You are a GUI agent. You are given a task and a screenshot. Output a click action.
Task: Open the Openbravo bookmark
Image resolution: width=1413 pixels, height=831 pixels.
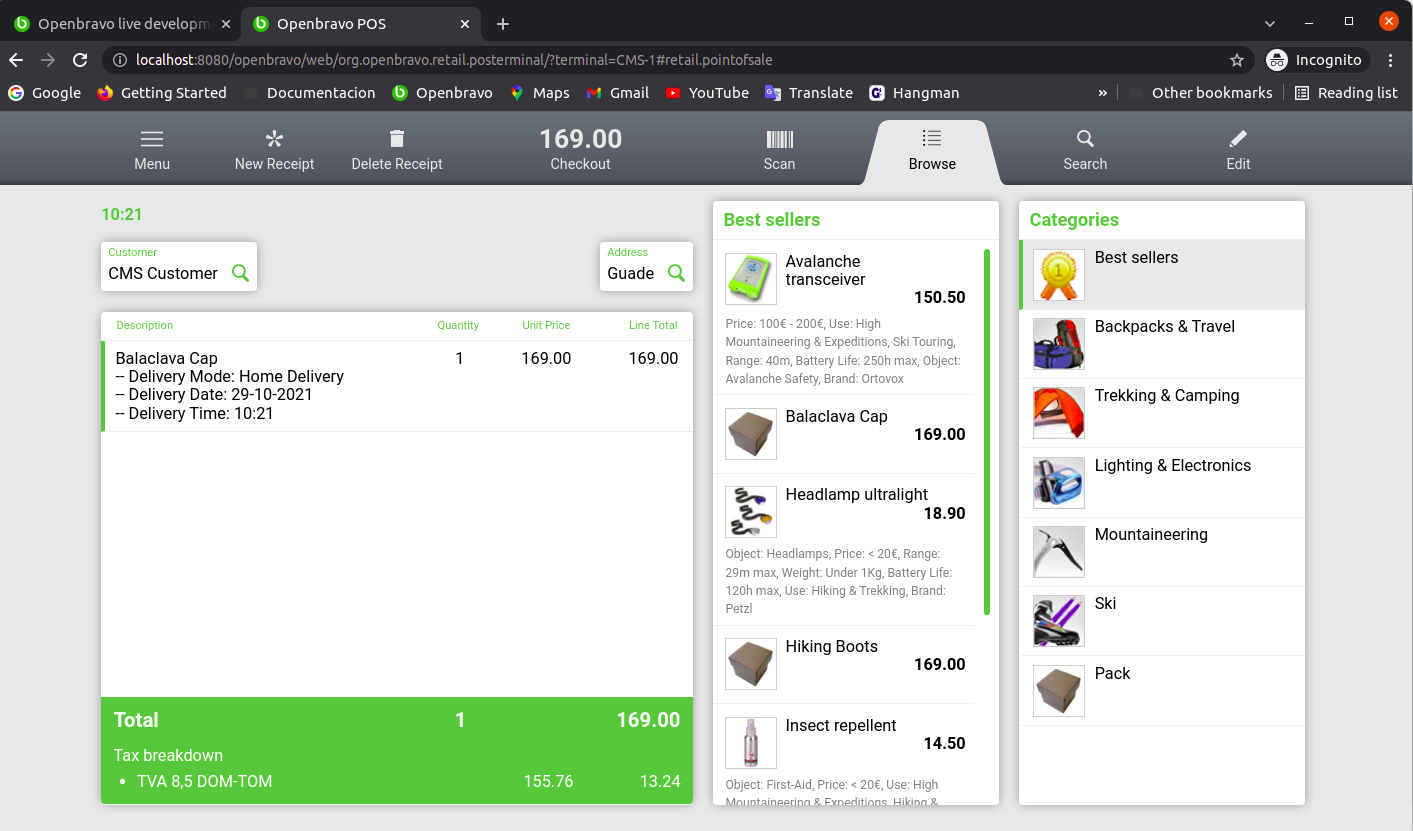[442, 93]
